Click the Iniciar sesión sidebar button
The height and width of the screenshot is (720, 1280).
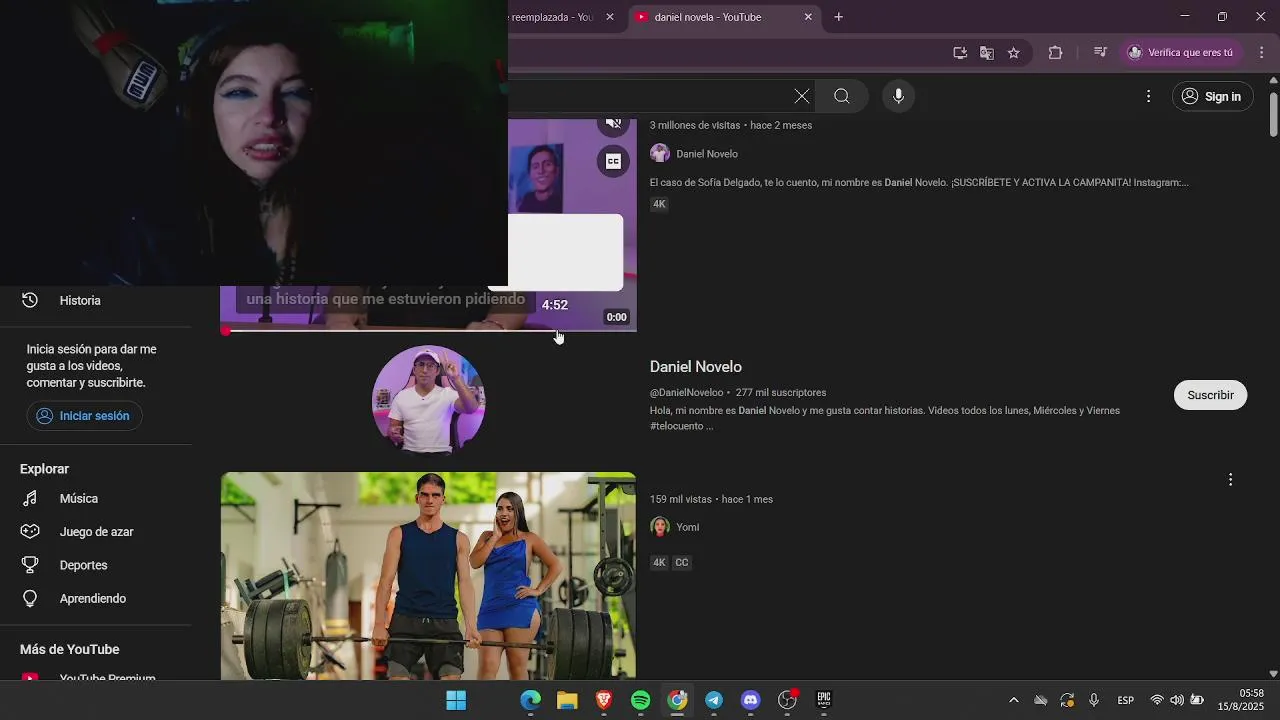(x=84, y=416)
